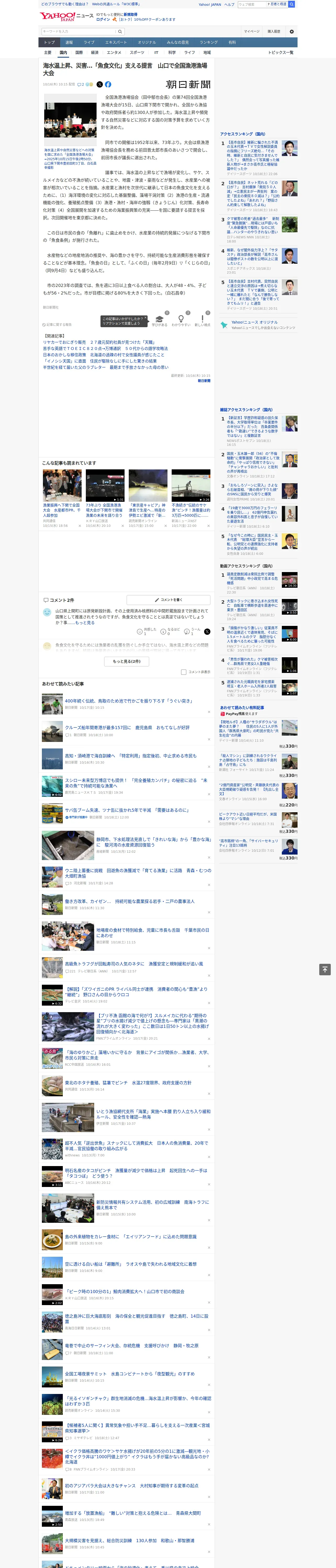Toggle the コメント非表示 checkbox
The image size is (336, 1568).
[x=183, y=672]
